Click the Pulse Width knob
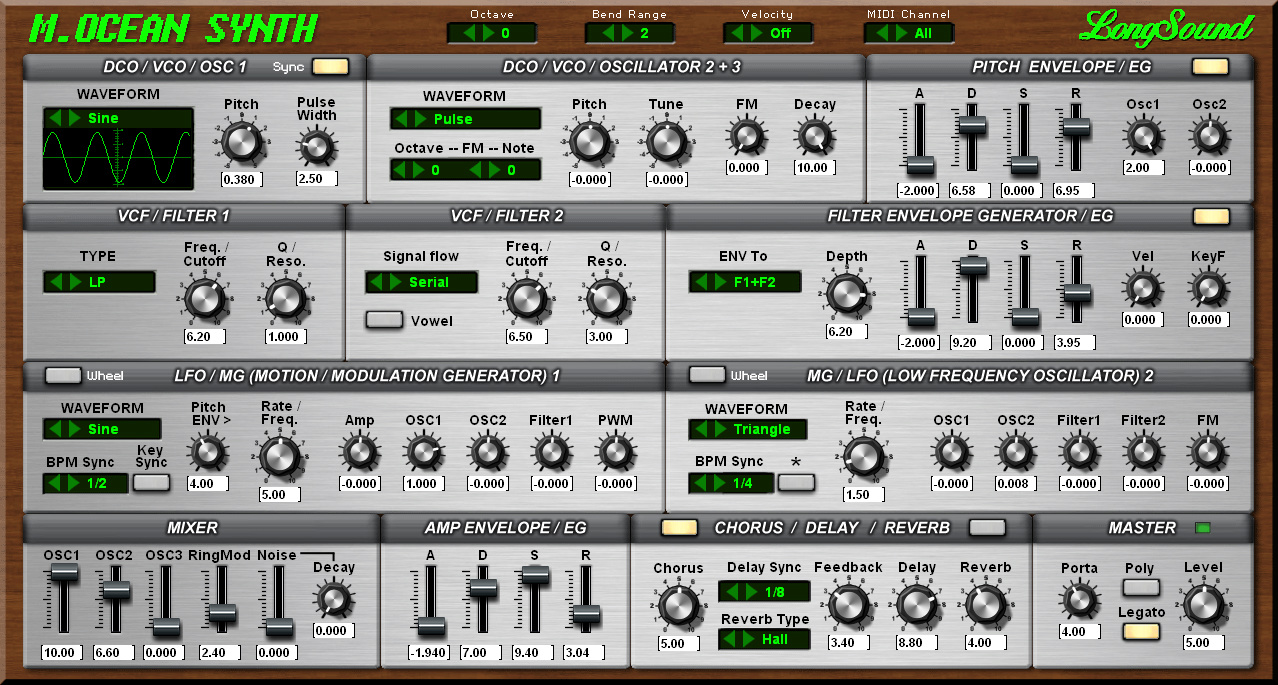1278x685 pixels. click(x=316, y=148)
